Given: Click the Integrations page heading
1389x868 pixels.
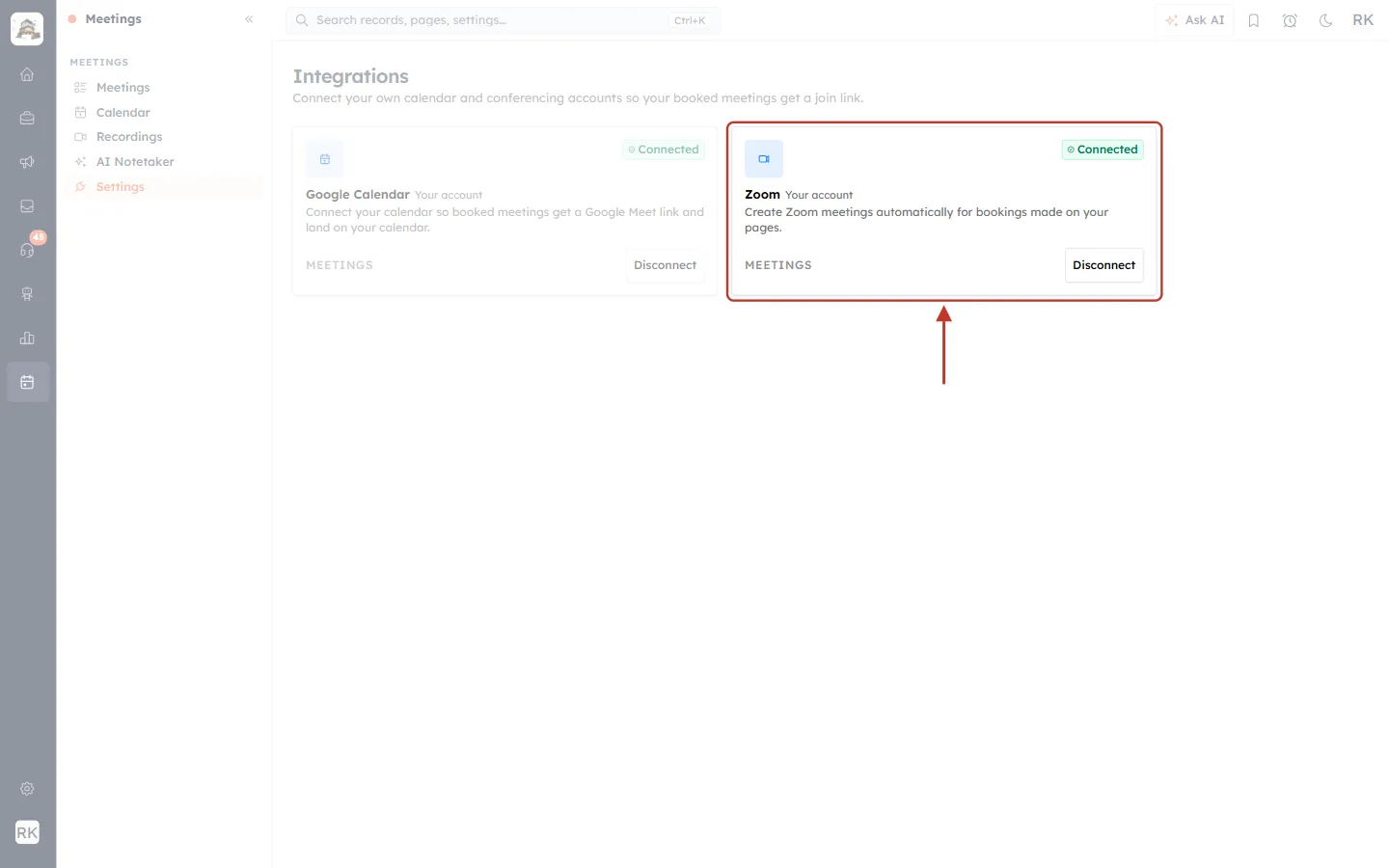Looking at the screenshot, I should [x=351, y=76].
